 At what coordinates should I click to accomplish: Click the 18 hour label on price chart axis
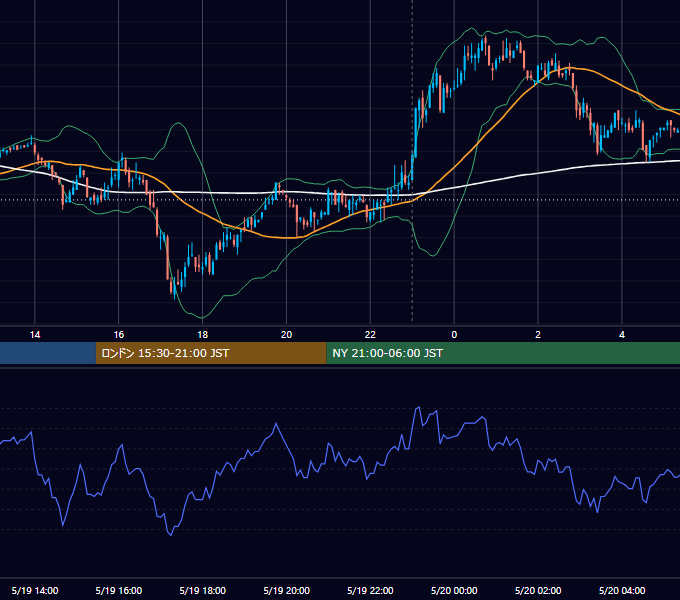coord(203,335)
